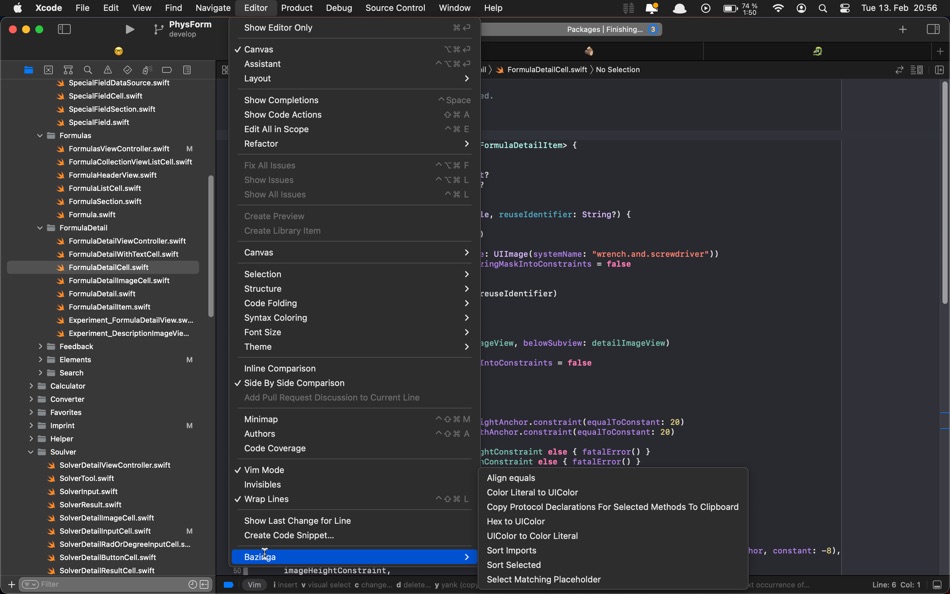
Task: Open macOS Control Center icon
Action: coord(845,8)
